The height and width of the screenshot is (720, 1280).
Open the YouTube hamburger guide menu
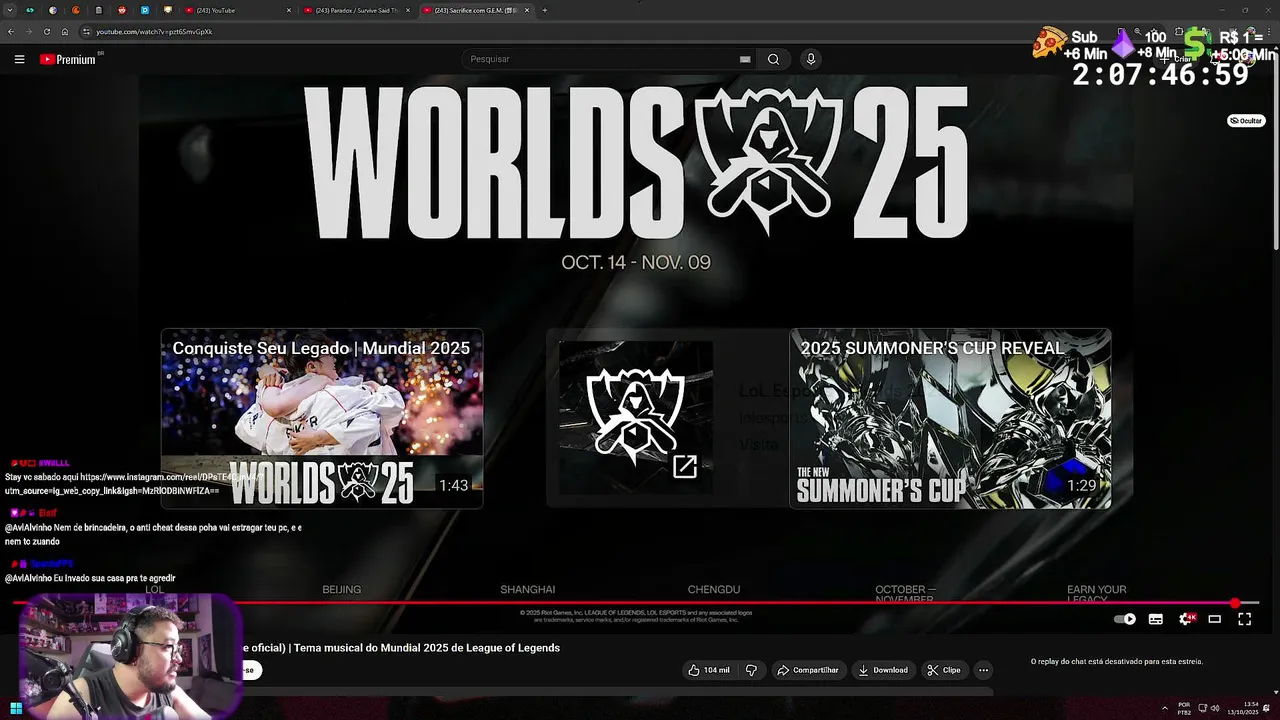[x=19, y=59]
